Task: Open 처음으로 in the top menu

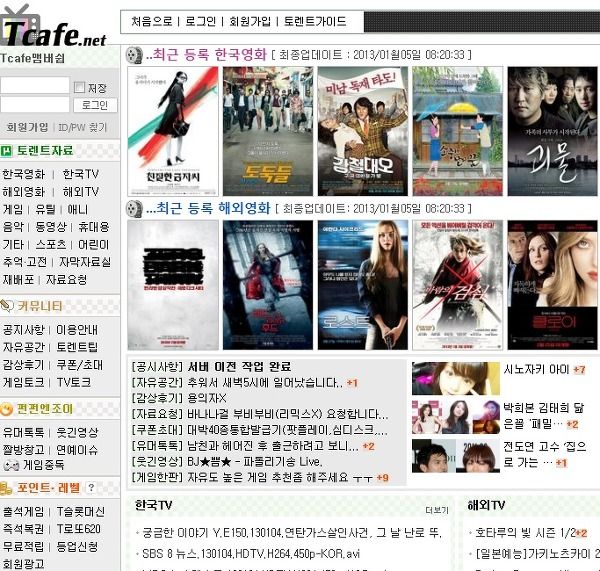Action: click(152, 21)
